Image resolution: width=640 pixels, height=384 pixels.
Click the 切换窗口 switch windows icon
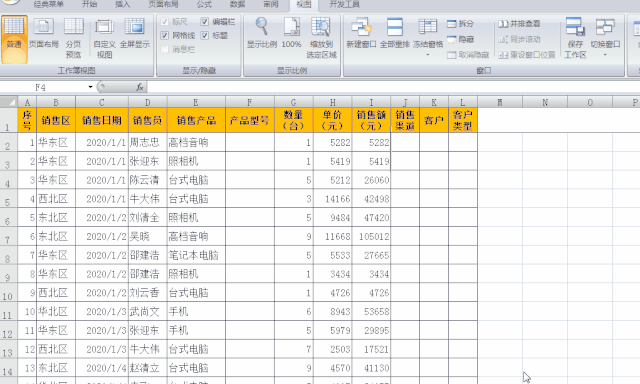click(x=605, y=28)
